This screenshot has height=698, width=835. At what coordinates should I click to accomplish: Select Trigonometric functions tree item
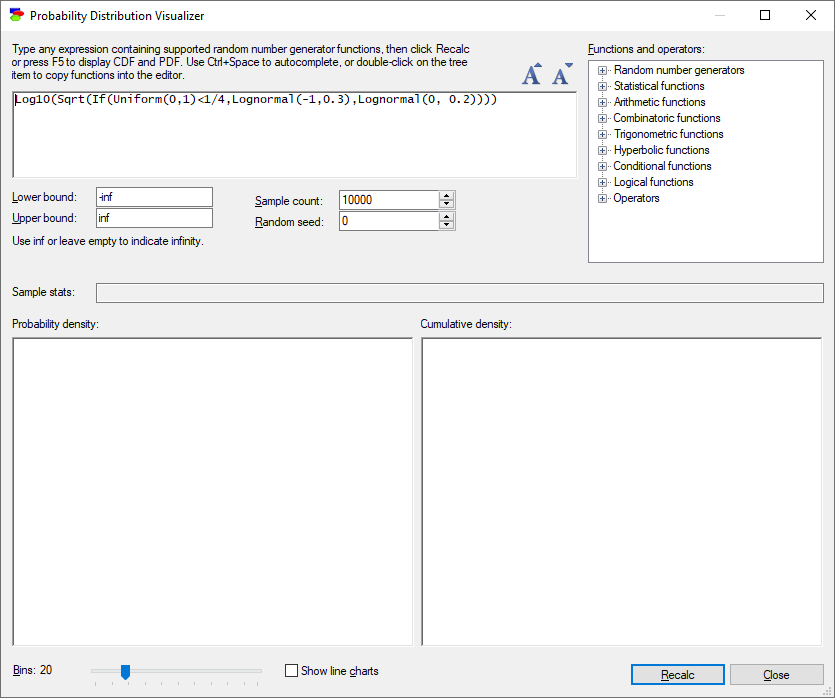coord(668,134)
